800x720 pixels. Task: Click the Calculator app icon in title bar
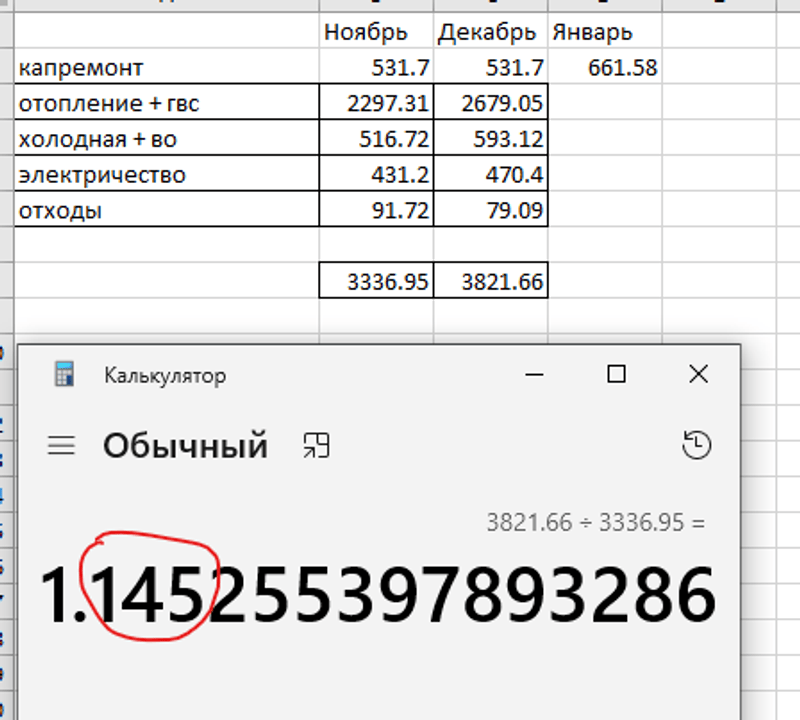(65, 374)
